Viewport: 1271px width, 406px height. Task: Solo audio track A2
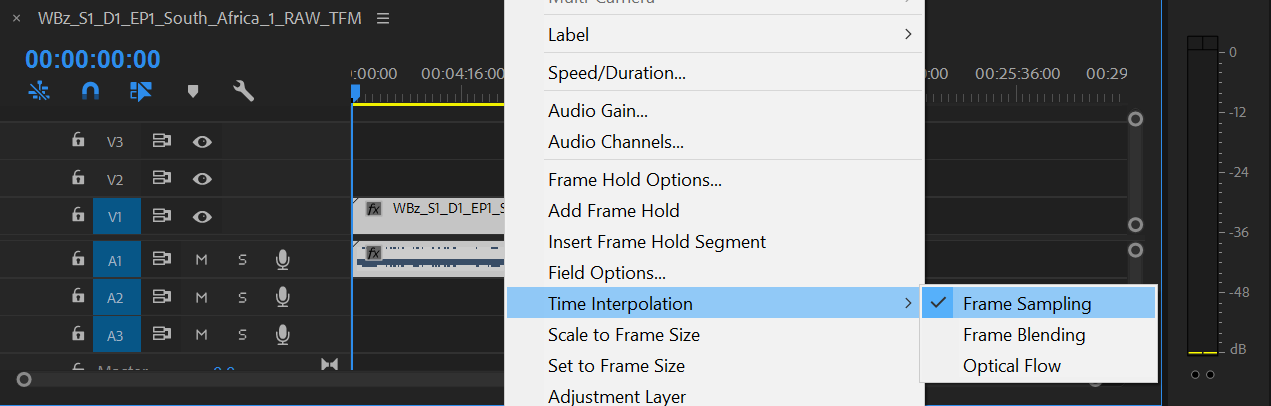pos(242,297)
